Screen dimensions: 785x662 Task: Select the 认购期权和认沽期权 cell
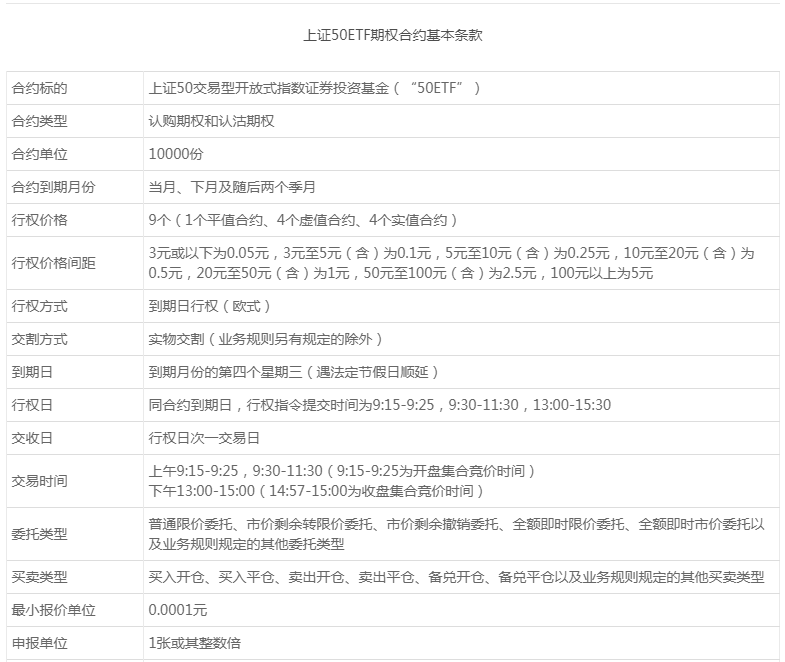coord(211,121)
